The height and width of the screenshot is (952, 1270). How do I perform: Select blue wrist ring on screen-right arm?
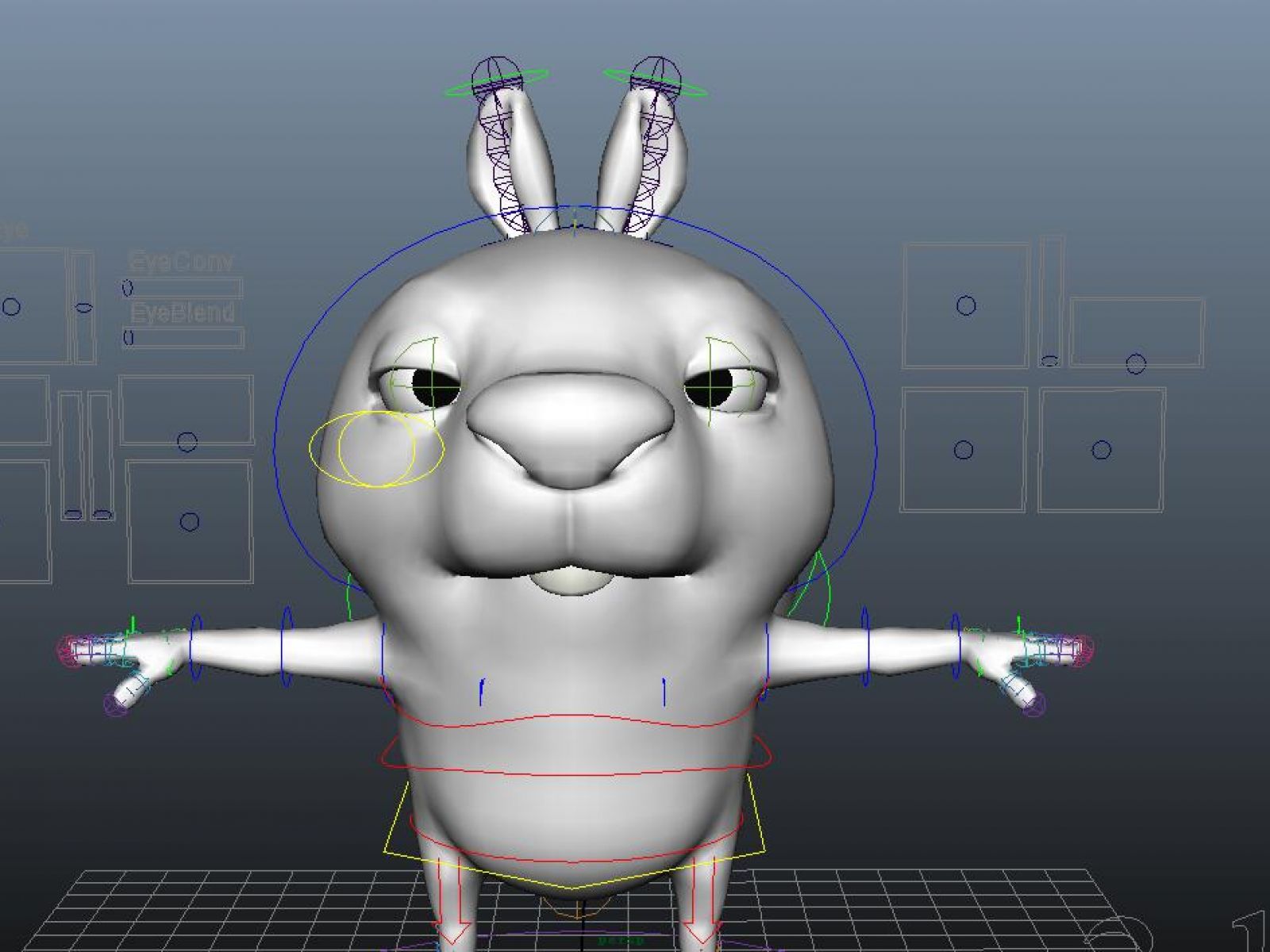(956, 647)
